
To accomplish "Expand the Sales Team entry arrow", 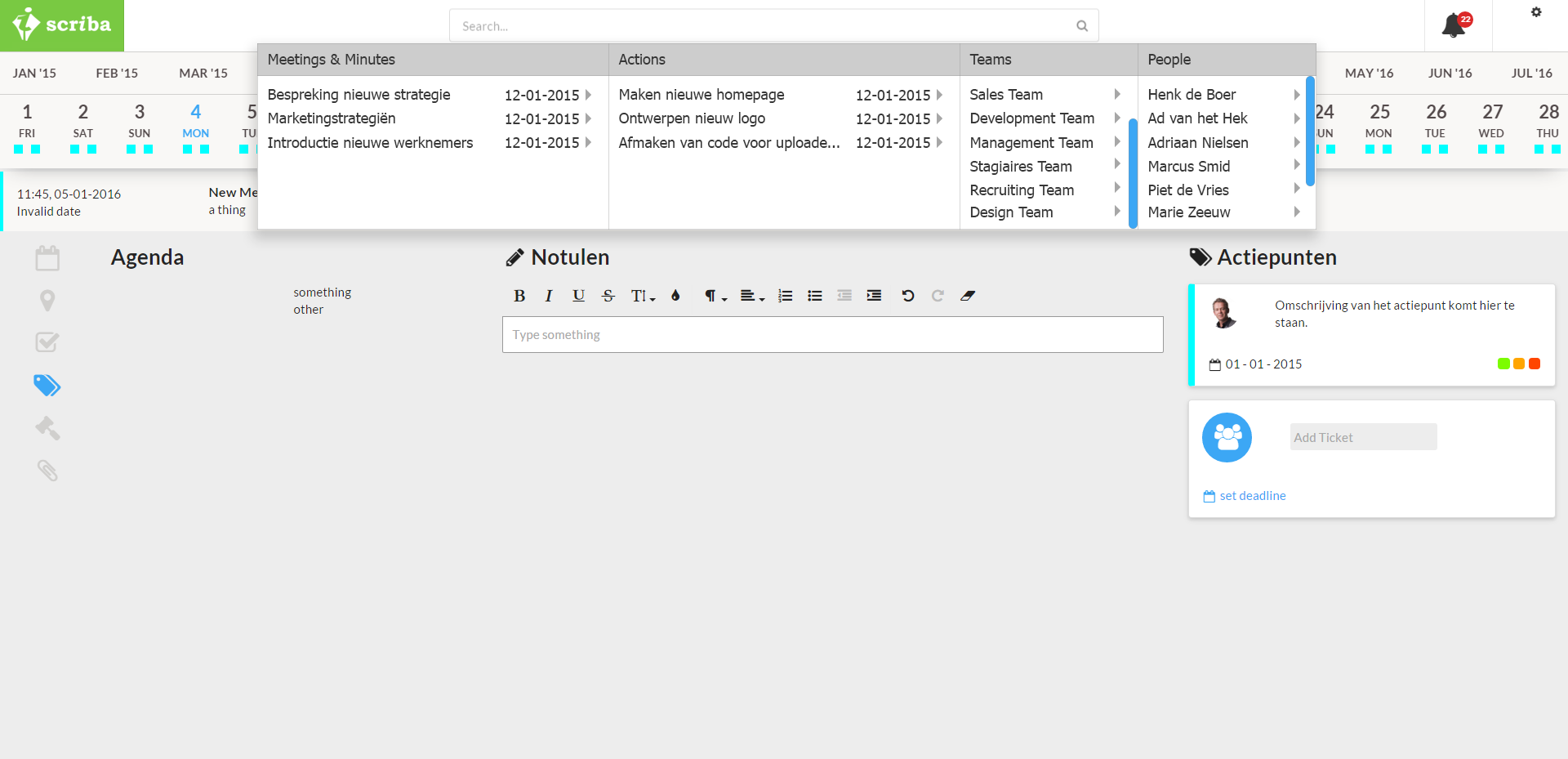I will [1117, 95].
